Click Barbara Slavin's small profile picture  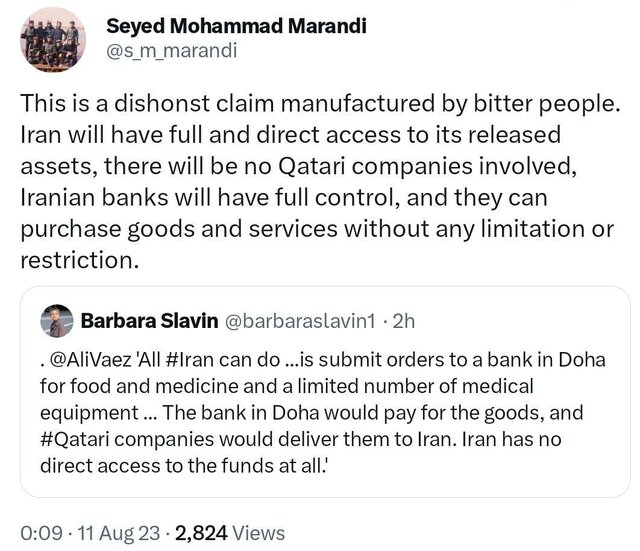coord(56,321)
